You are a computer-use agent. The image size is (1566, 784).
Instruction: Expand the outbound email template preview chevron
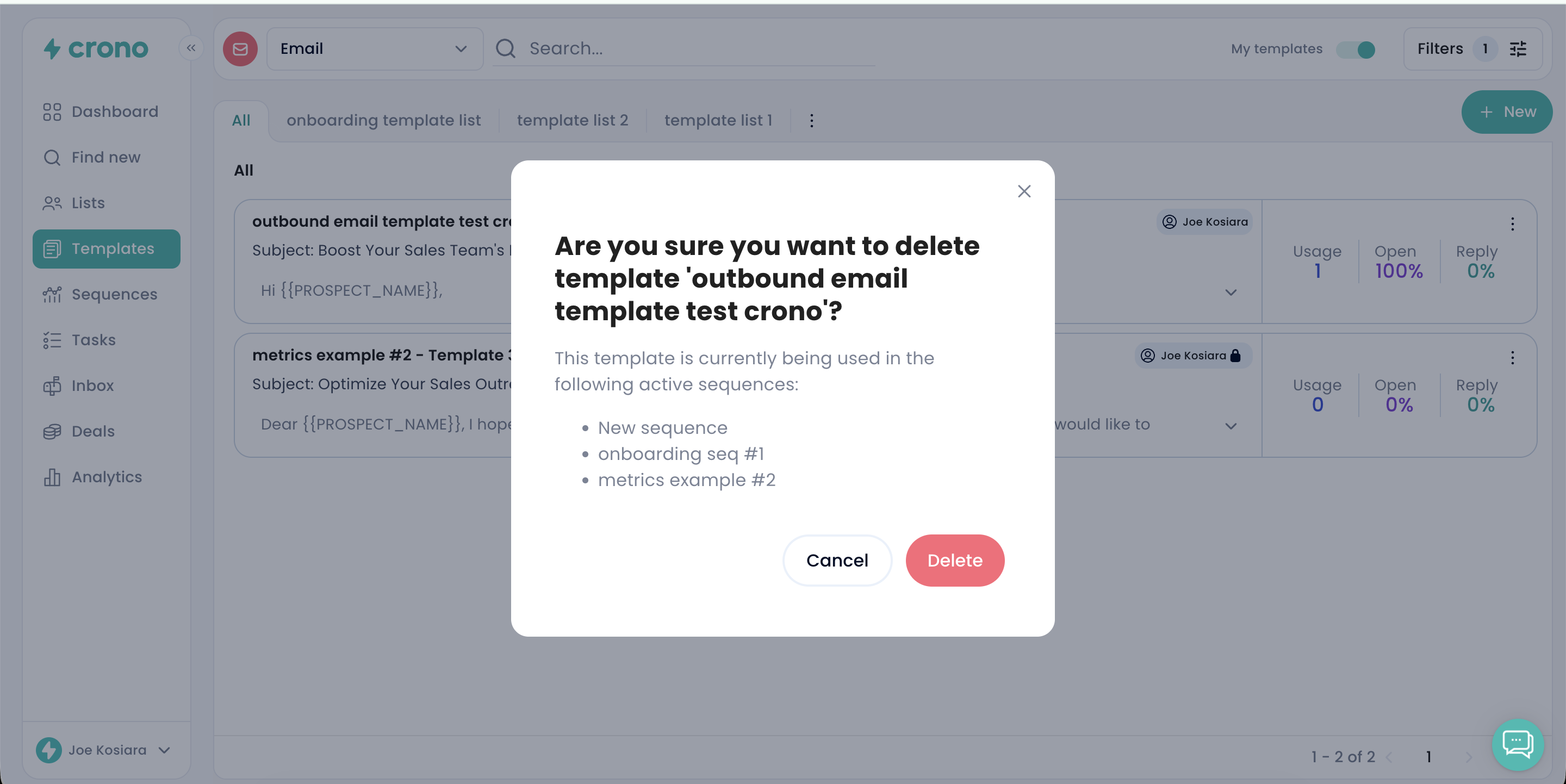1231,293
